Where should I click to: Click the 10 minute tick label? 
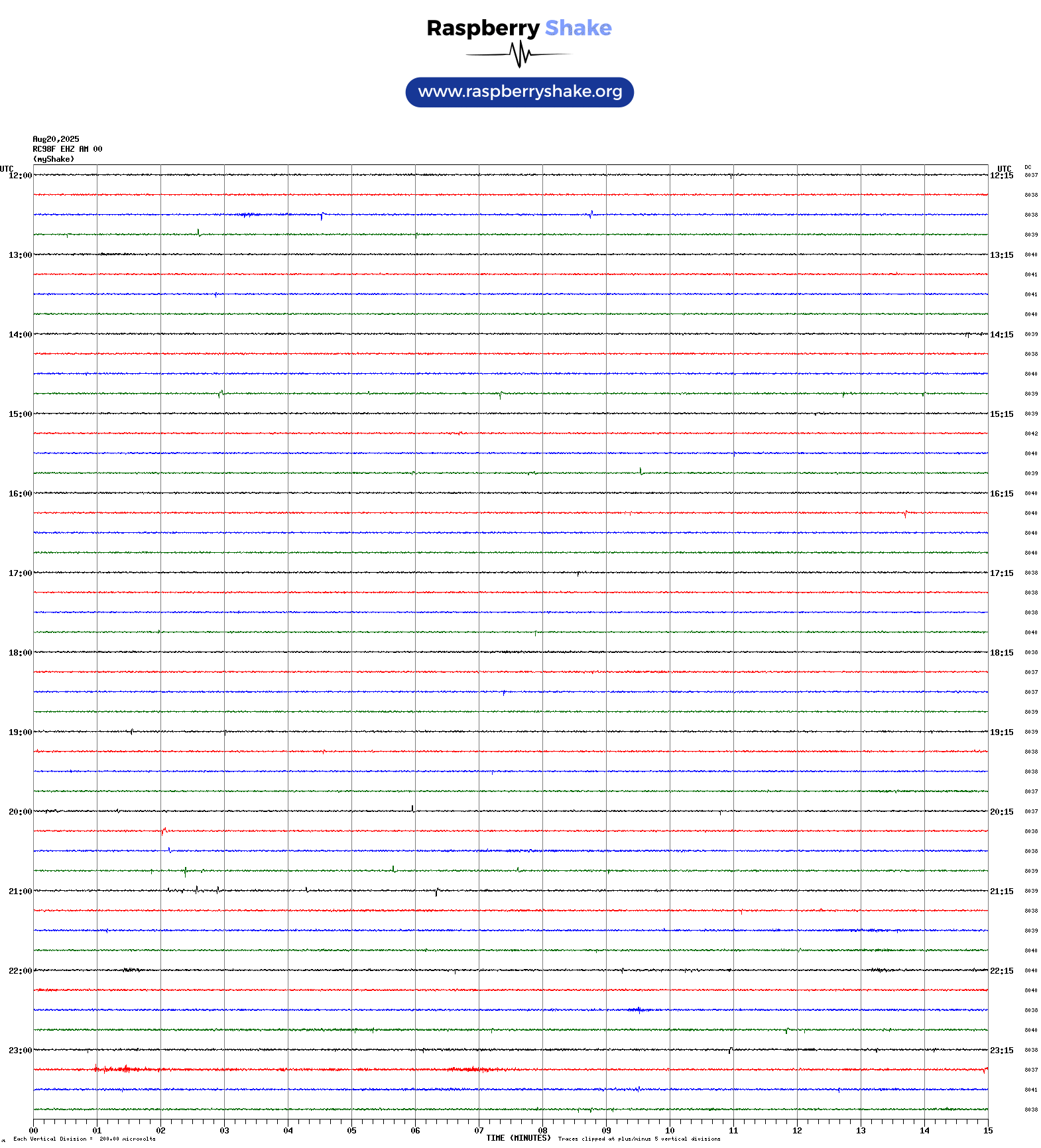pos(670,1131)
